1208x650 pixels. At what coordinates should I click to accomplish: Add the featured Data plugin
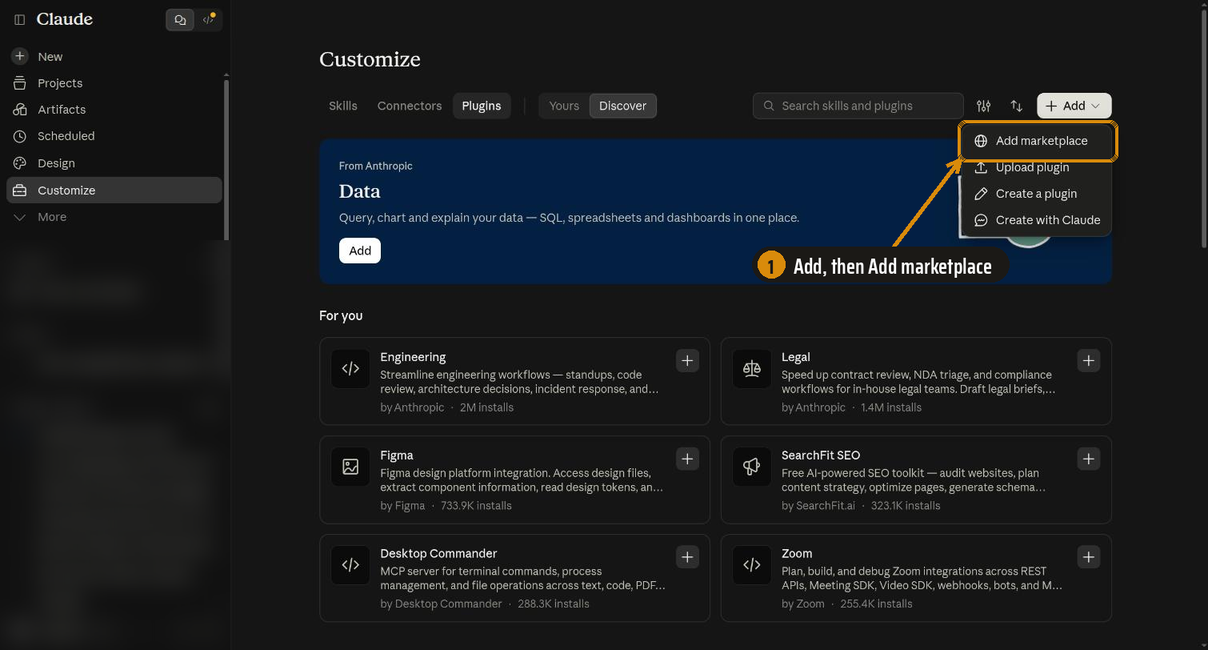[360, 251]
